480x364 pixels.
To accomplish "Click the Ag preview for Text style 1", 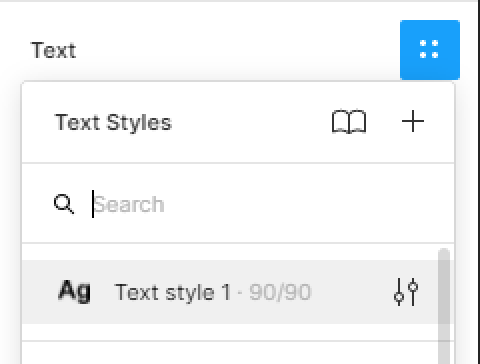I will click(x=74, y=291).
